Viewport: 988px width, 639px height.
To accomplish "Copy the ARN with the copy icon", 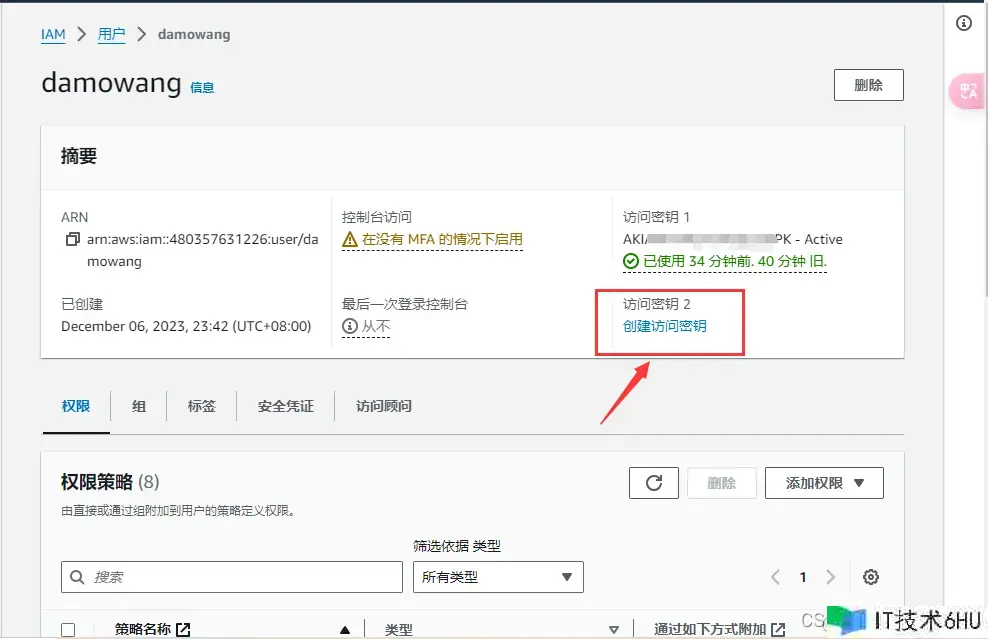I will [73, 239].
